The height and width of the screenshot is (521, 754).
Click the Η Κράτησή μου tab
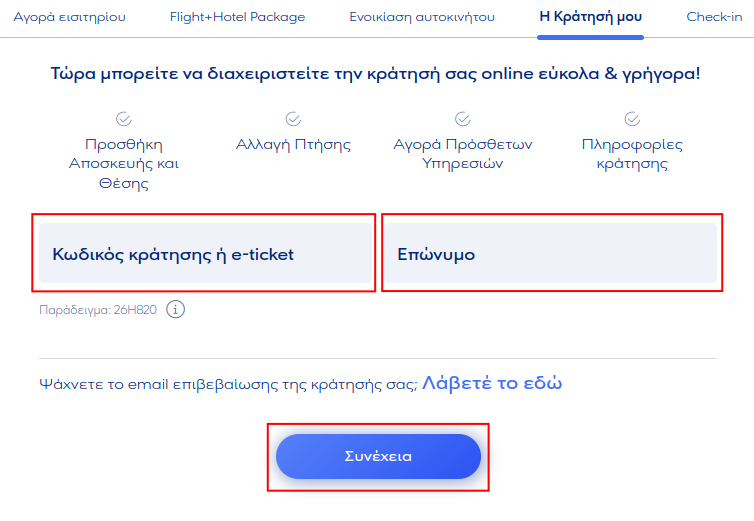coord(590,17)
